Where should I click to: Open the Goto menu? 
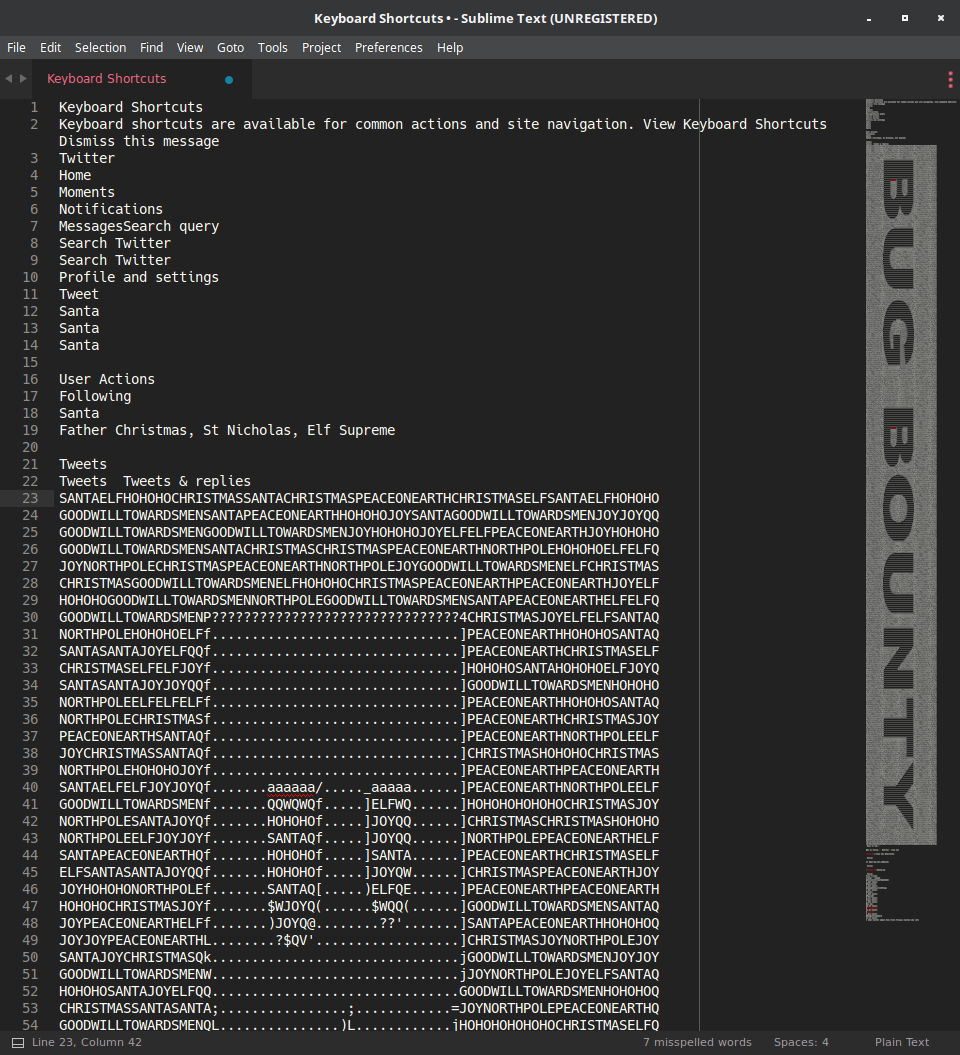pos(230,47)
